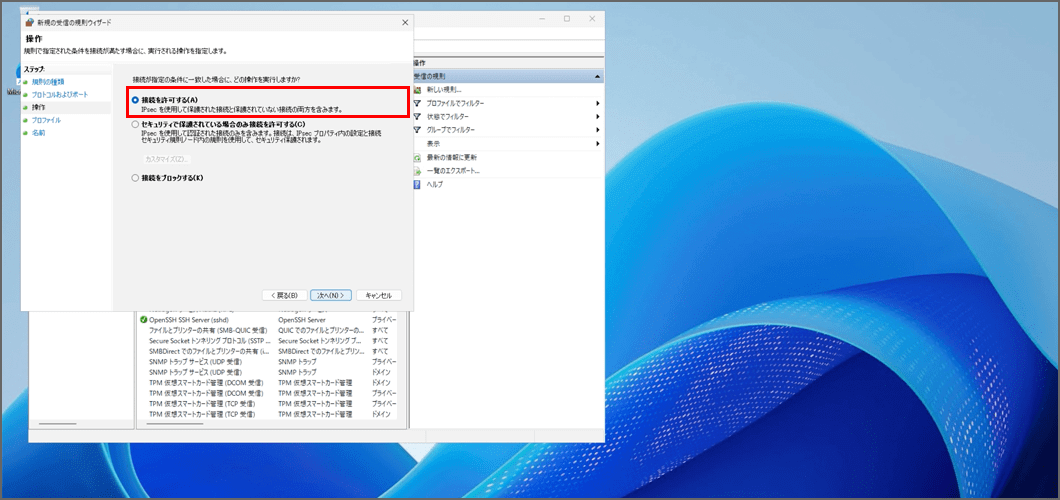1060x500 pixels.
Task: Click the funnel icon beside 状態でフィルター
Action: [x=417, y=116]
